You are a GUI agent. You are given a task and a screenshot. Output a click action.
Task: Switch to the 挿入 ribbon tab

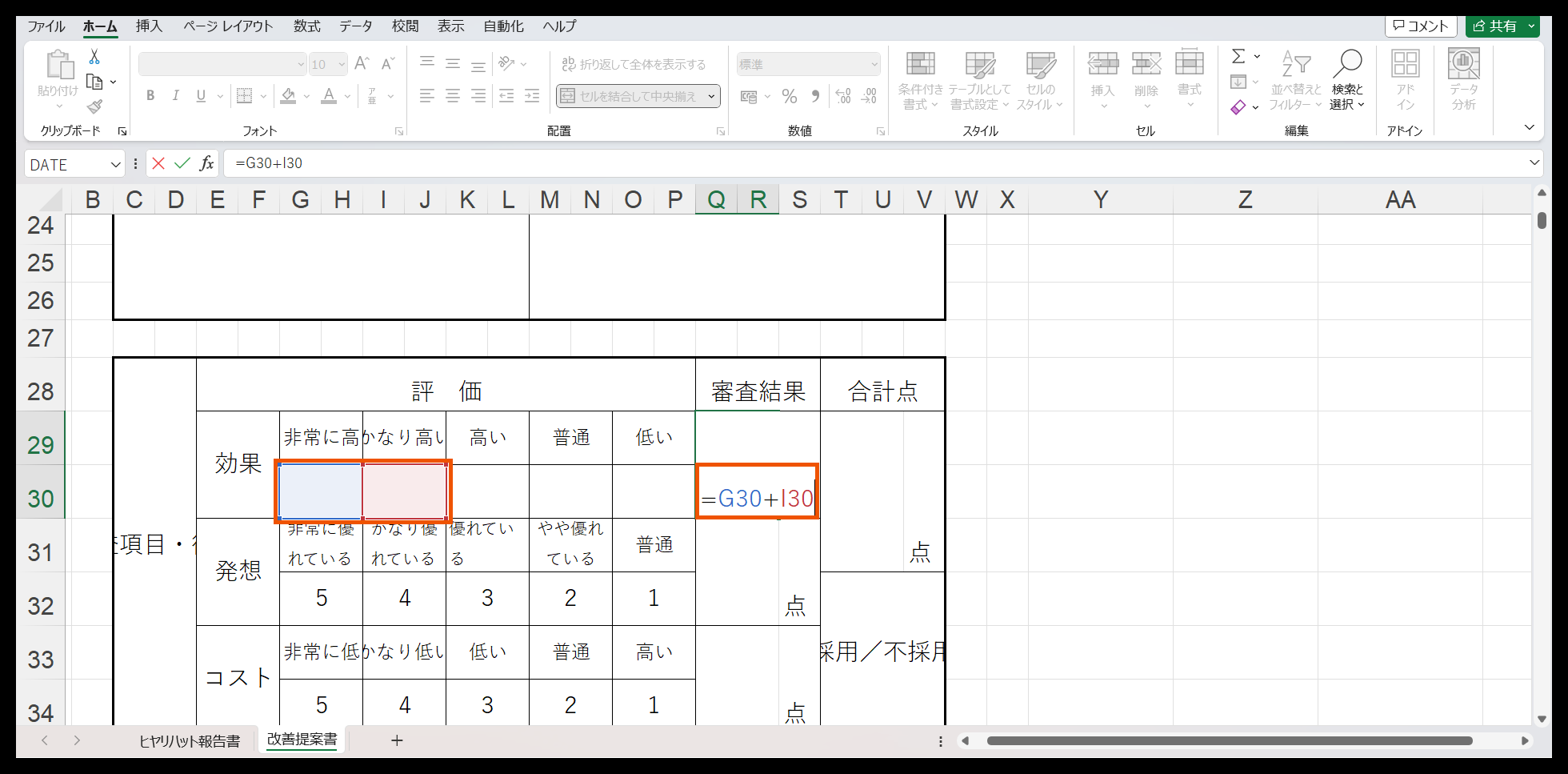[x=149, y=26]
